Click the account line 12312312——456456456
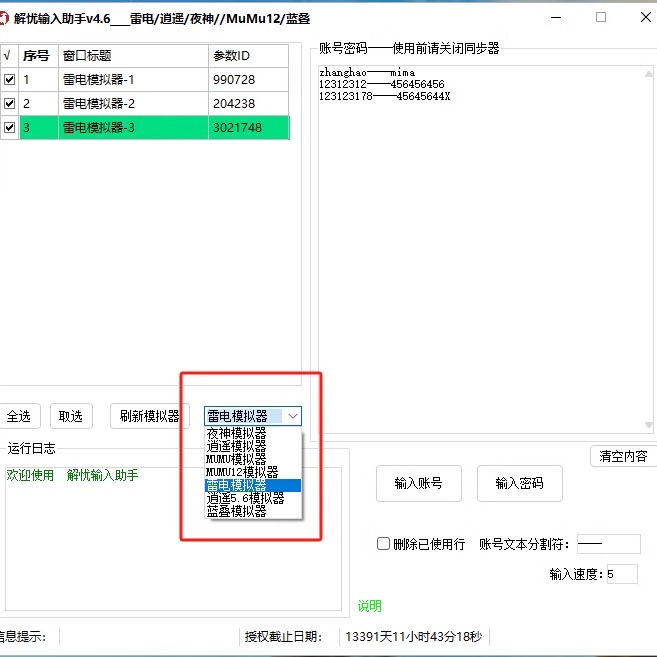The image size is (657, 657). [382, 84]
